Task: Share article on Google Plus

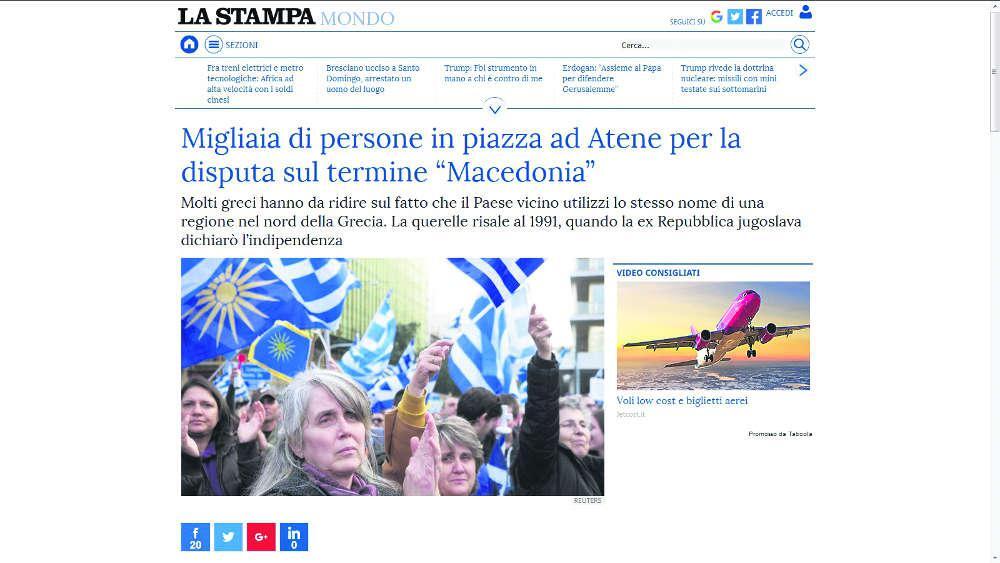Action: [261, 537]
